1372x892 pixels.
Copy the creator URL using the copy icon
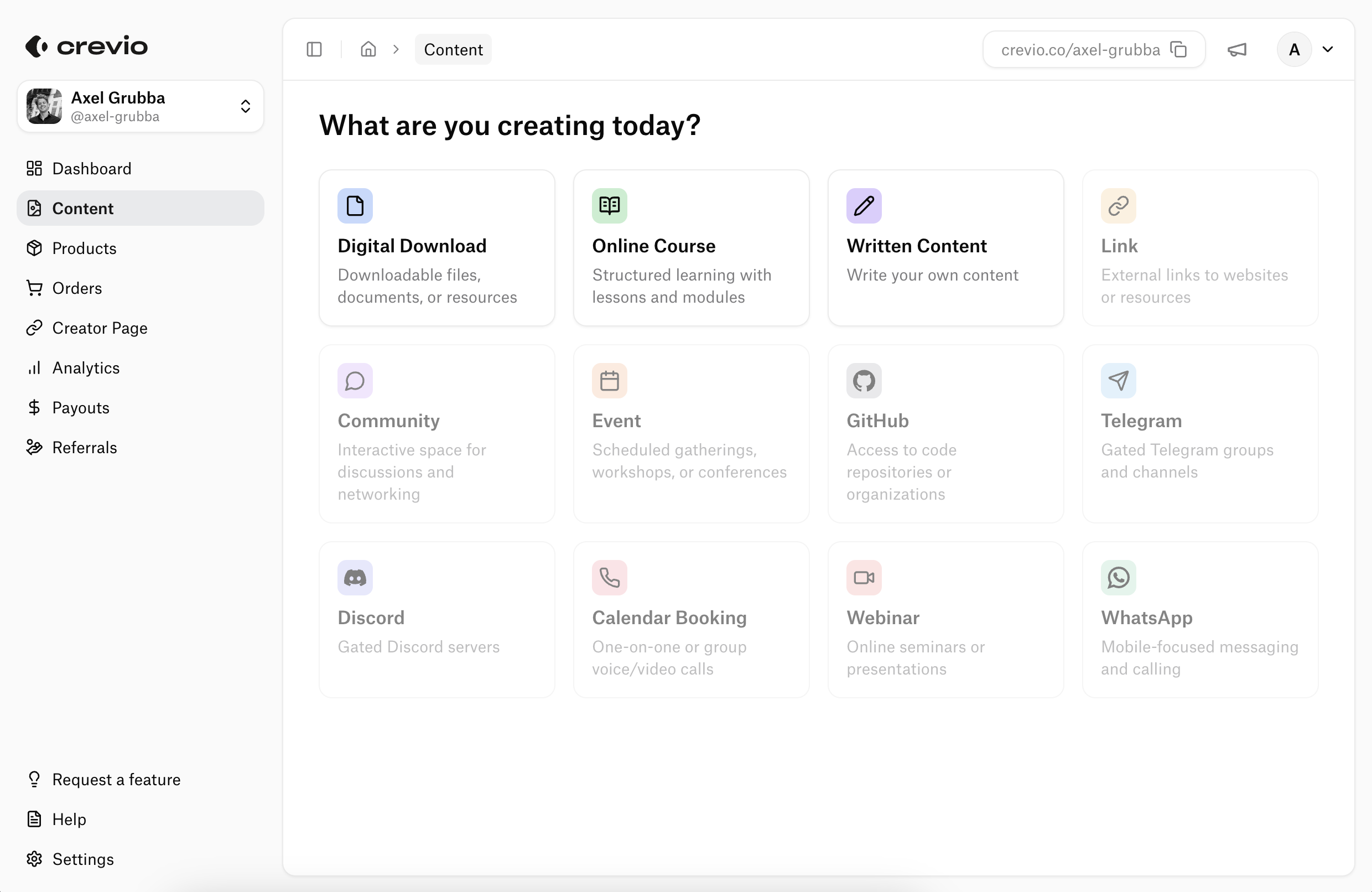tap(1178, 49)
